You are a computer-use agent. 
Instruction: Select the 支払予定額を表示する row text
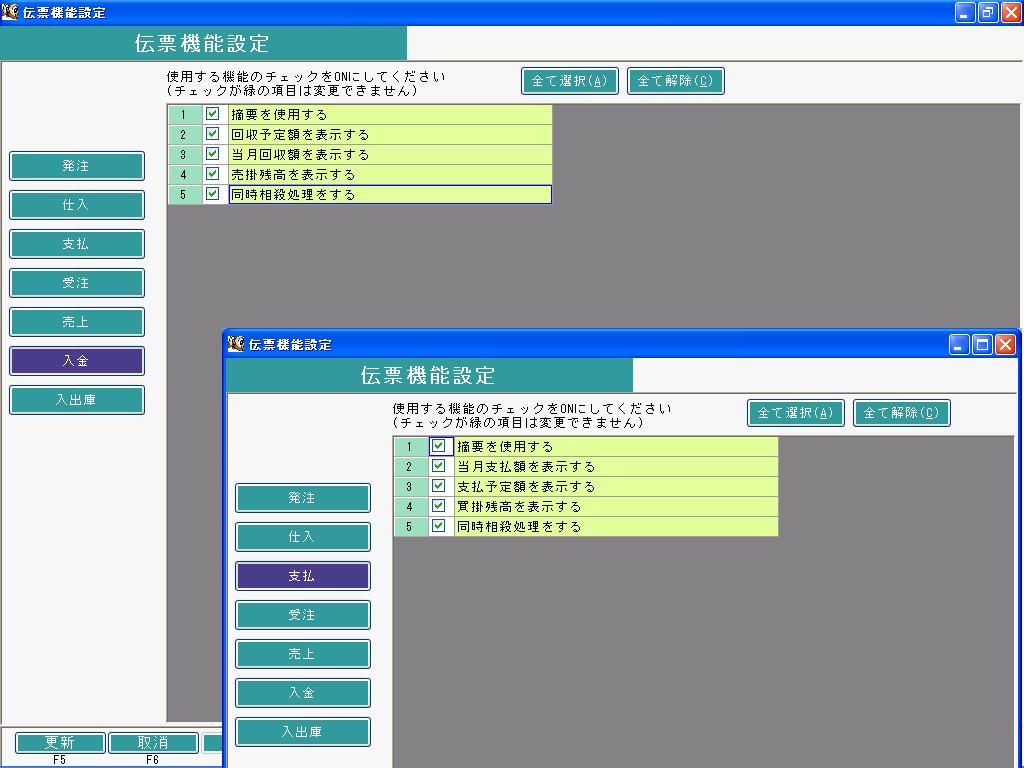click(526, 487)
